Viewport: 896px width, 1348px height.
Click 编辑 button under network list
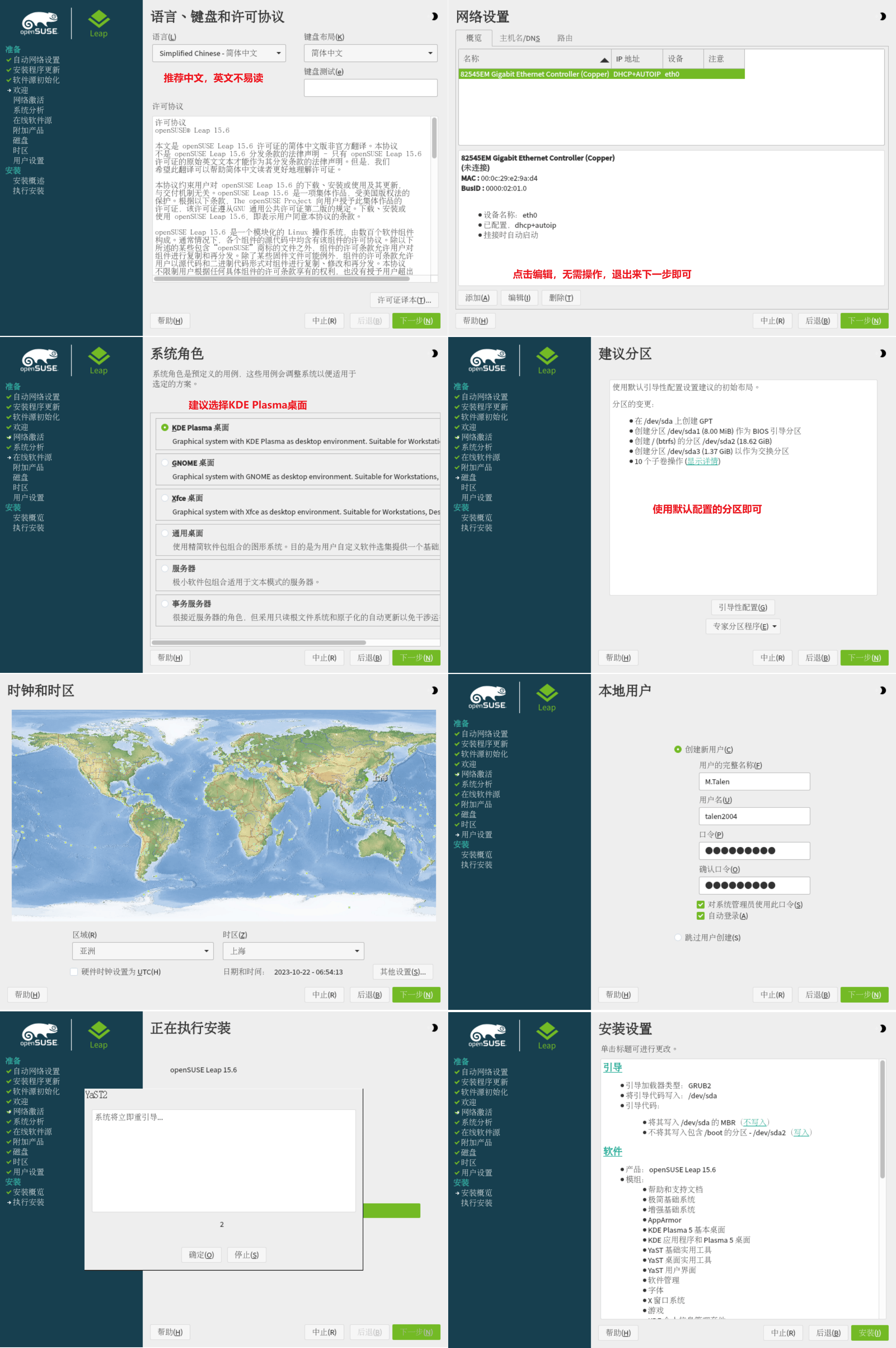click(519, 298)
